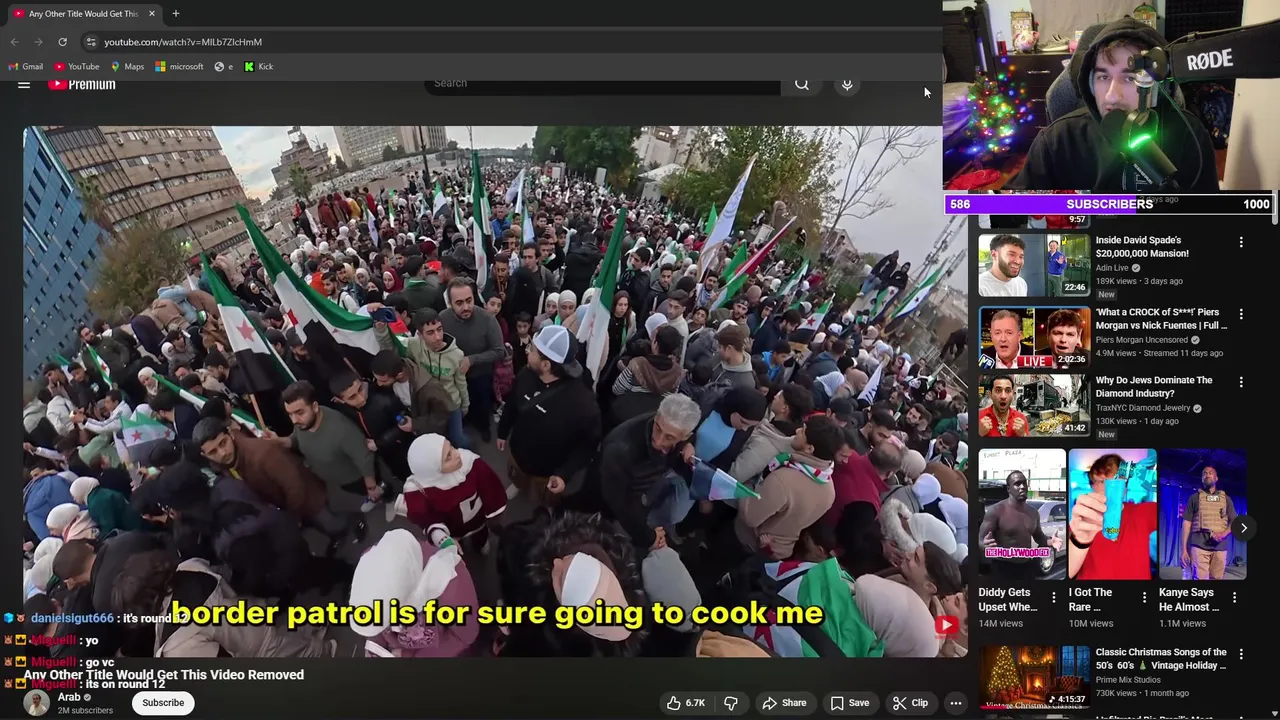Click the search magnifier button
The width and height of the screenshot is (1280, 720).
pos(802,84)
